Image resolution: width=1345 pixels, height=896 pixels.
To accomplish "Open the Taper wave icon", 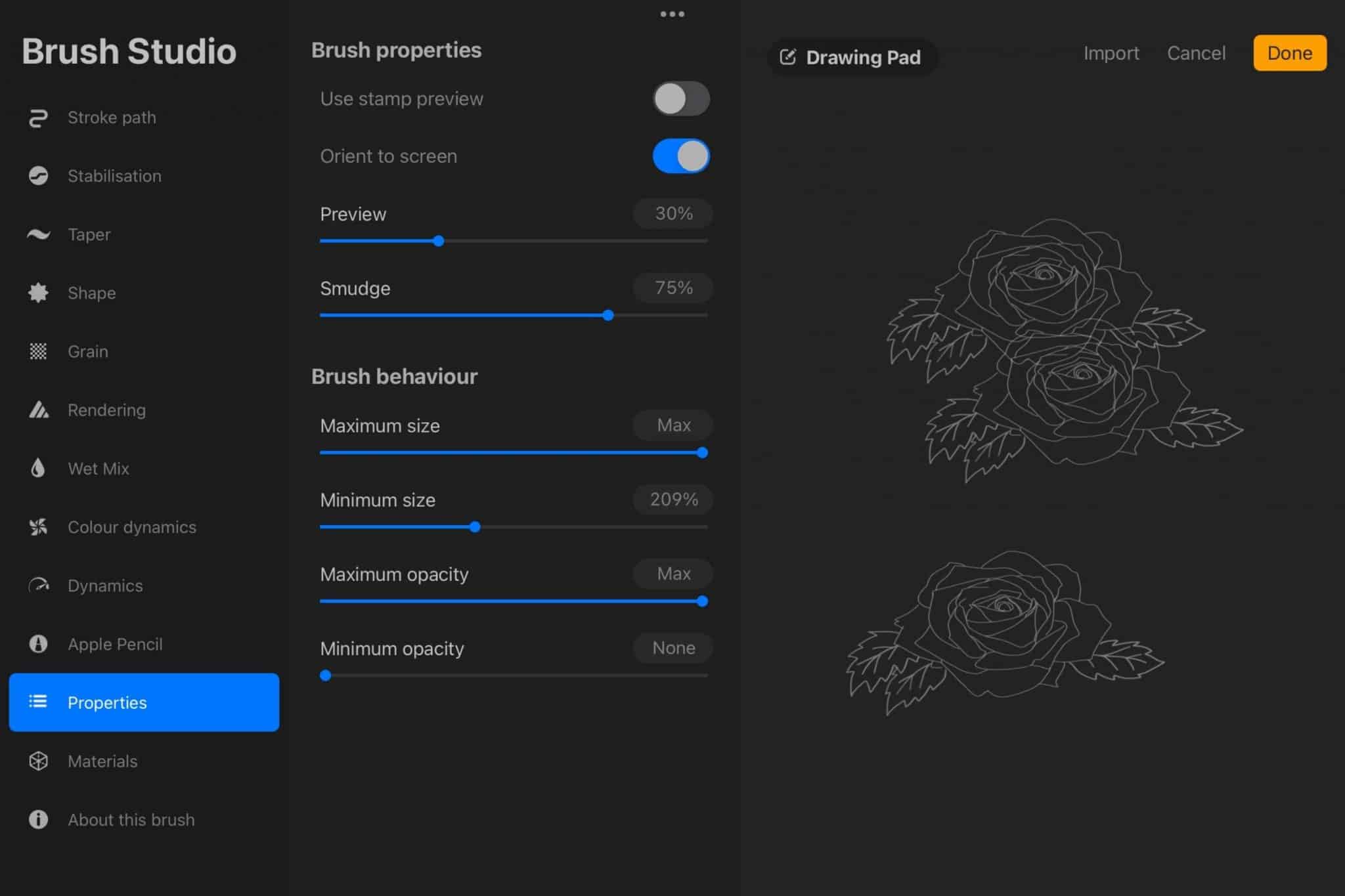I will click(x=38, y=234).
